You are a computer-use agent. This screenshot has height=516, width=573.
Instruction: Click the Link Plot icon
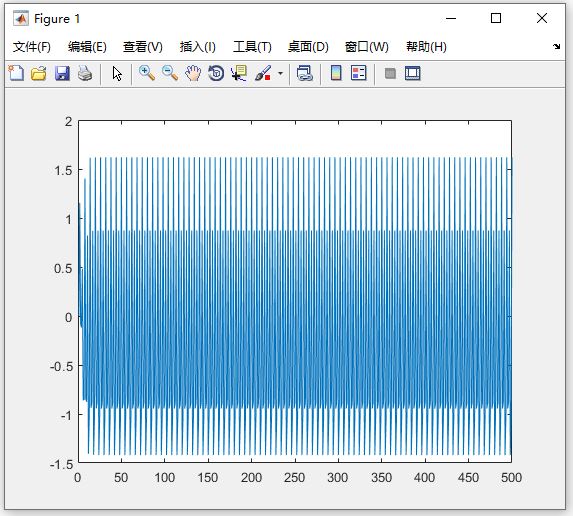pyautogui.click(x=305, y=73)
